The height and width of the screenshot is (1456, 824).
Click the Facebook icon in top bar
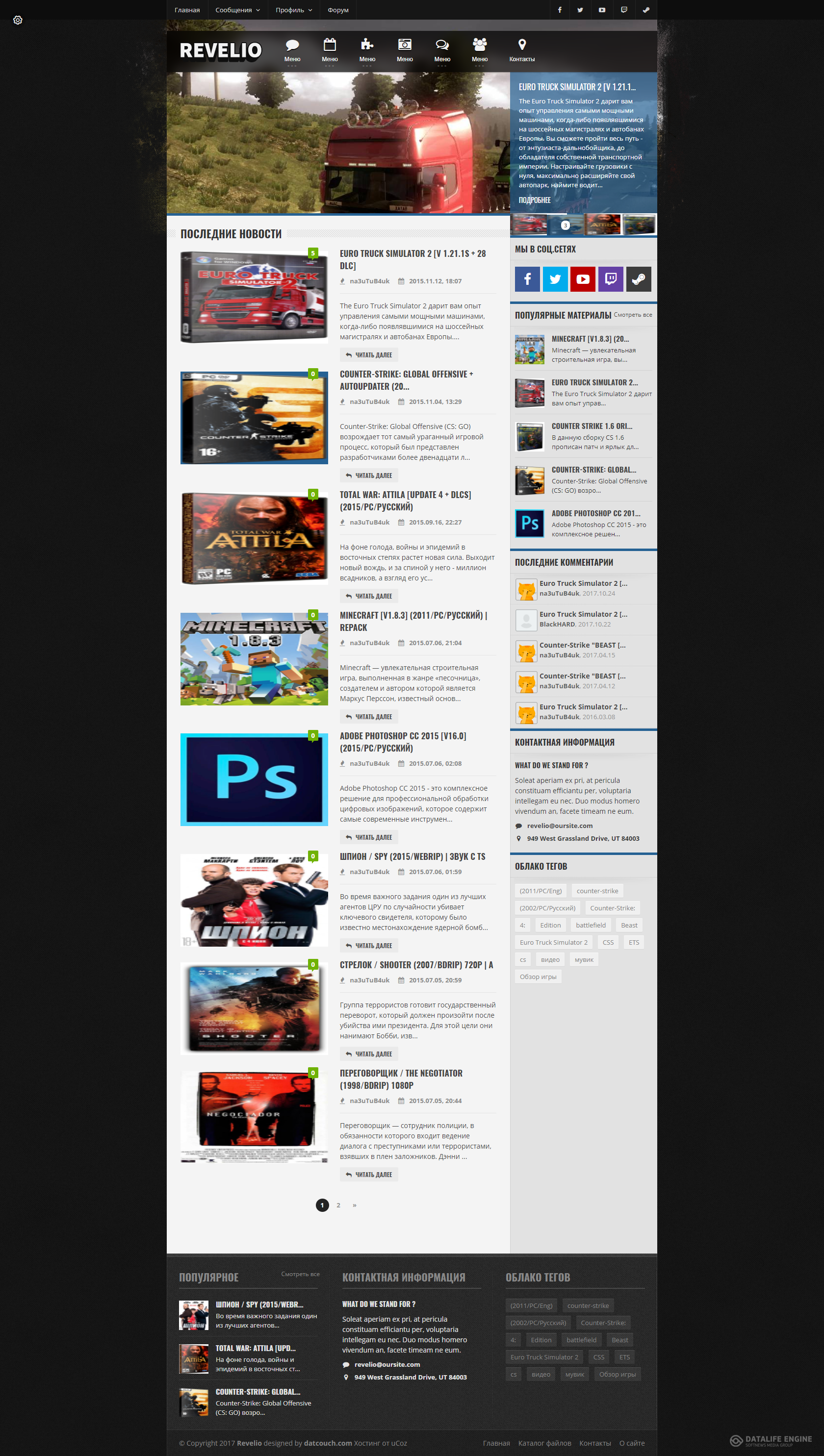(x=560, y=10)
